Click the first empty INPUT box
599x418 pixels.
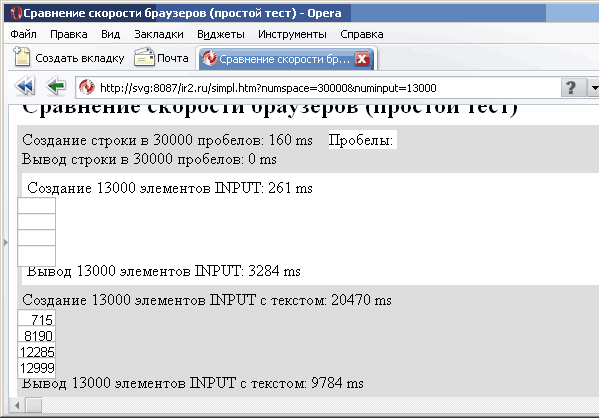(37, 206)
